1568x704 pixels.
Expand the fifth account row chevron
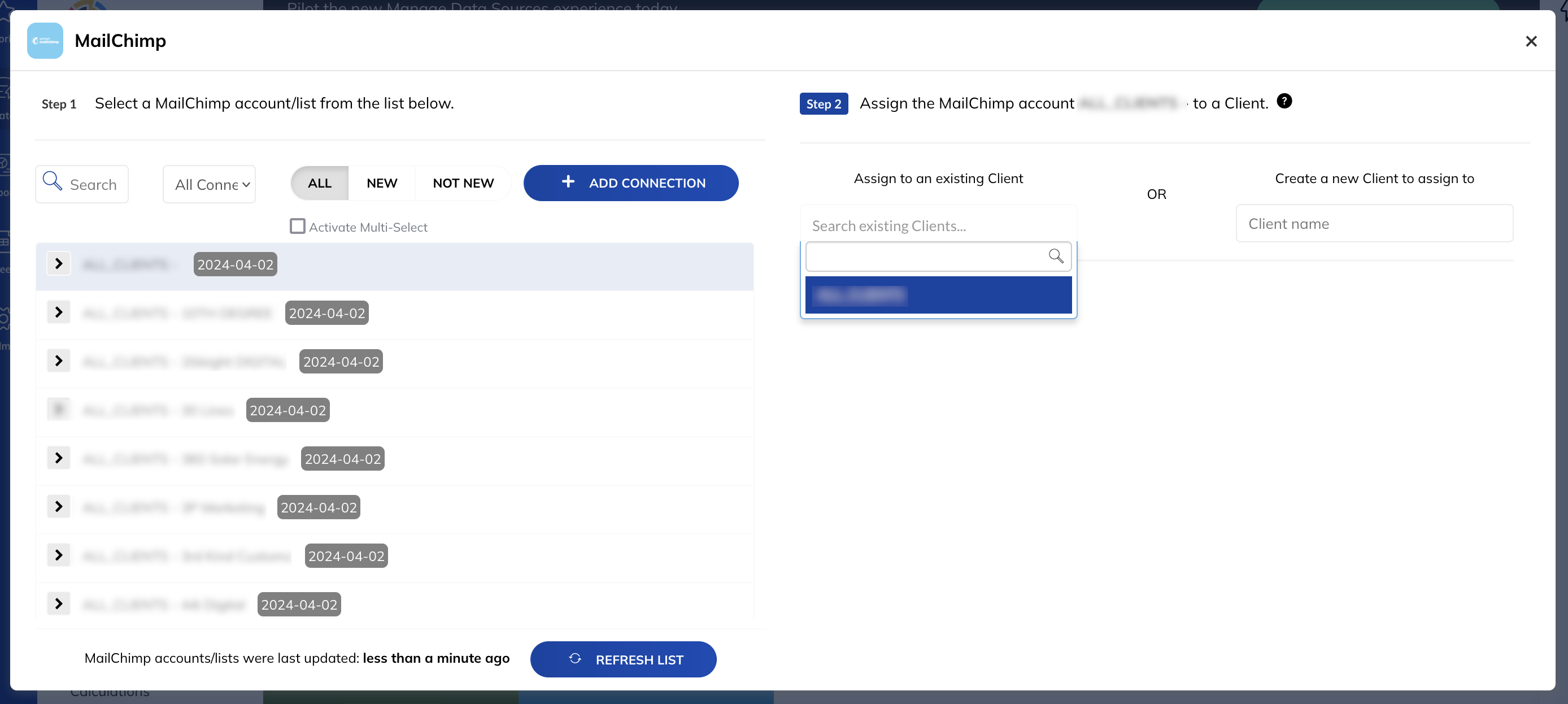click(x=59, y=458)
